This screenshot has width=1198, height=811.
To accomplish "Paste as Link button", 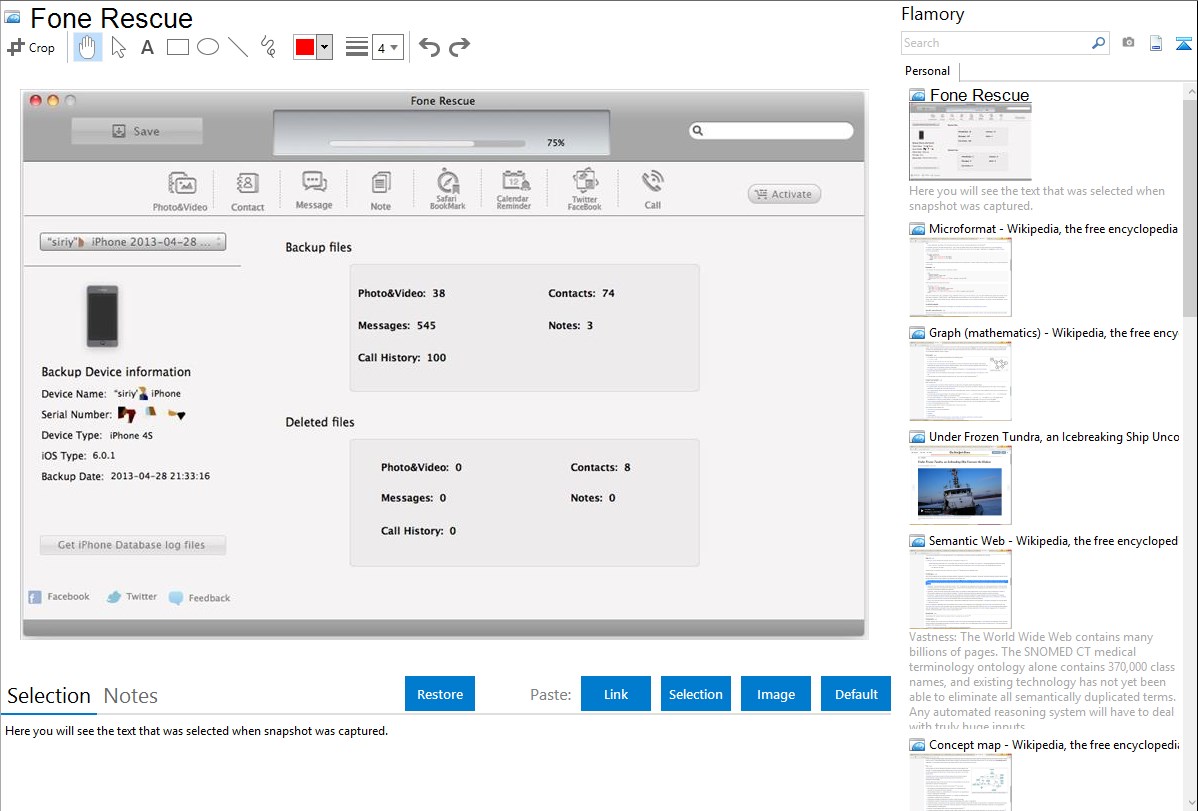I will point(616,694).
